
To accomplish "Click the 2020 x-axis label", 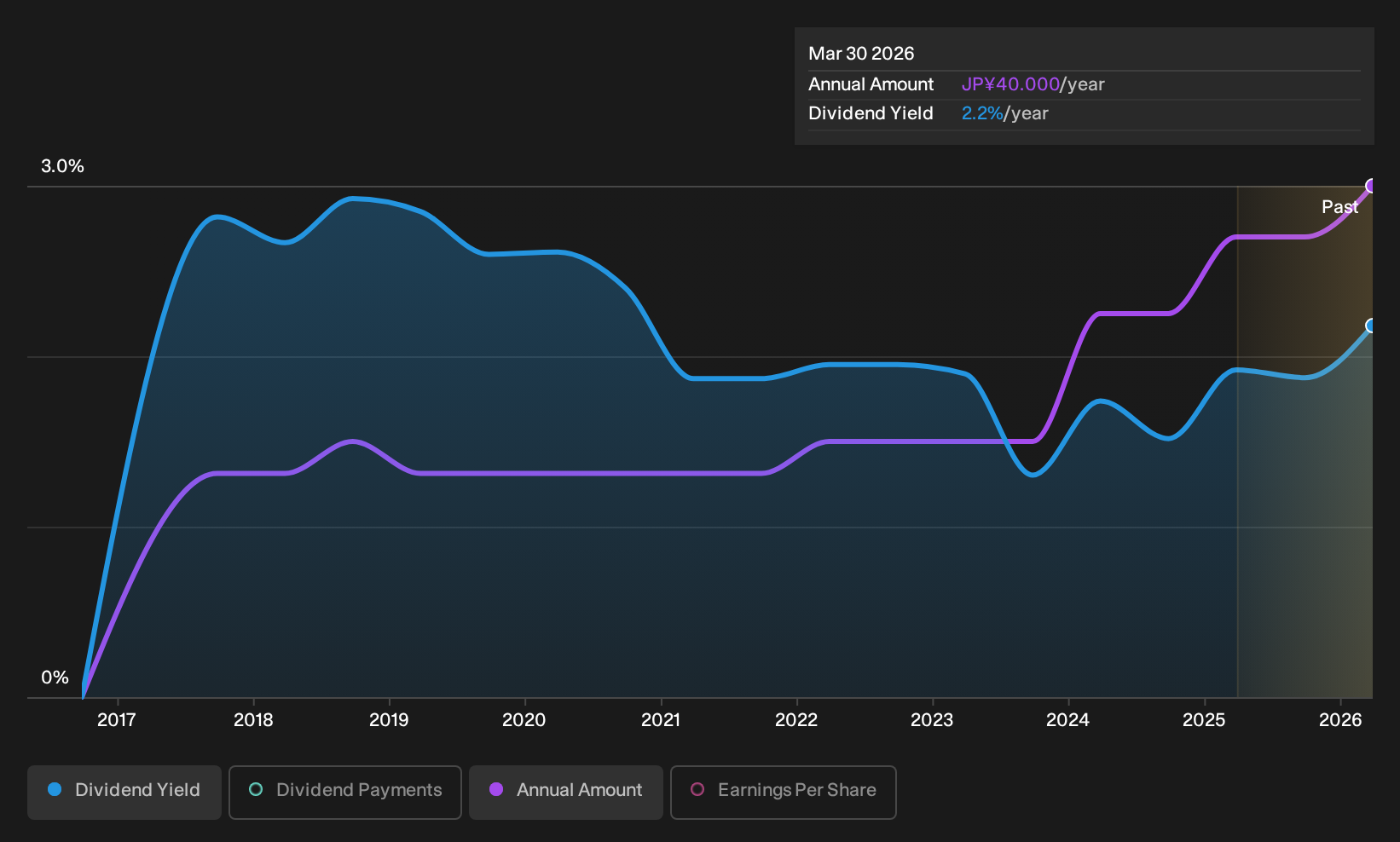I will point(524,720).
